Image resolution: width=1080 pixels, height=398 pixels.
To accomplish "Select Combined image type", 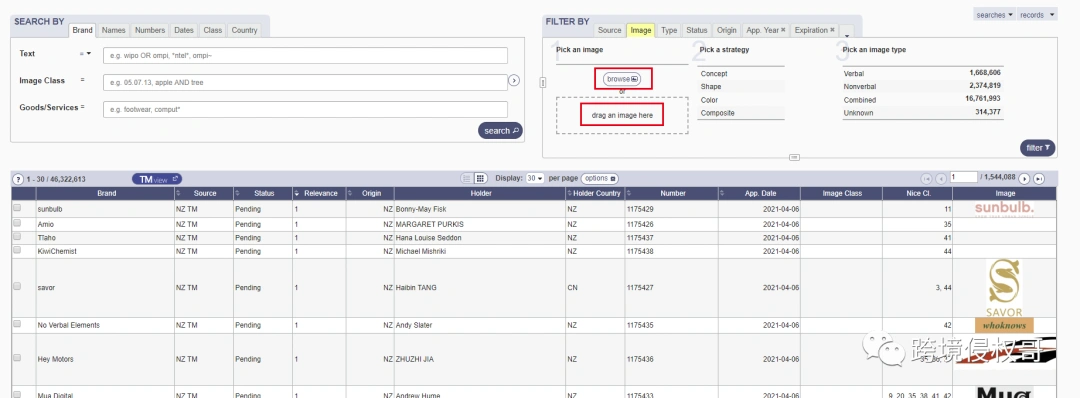I will [922, 99].
